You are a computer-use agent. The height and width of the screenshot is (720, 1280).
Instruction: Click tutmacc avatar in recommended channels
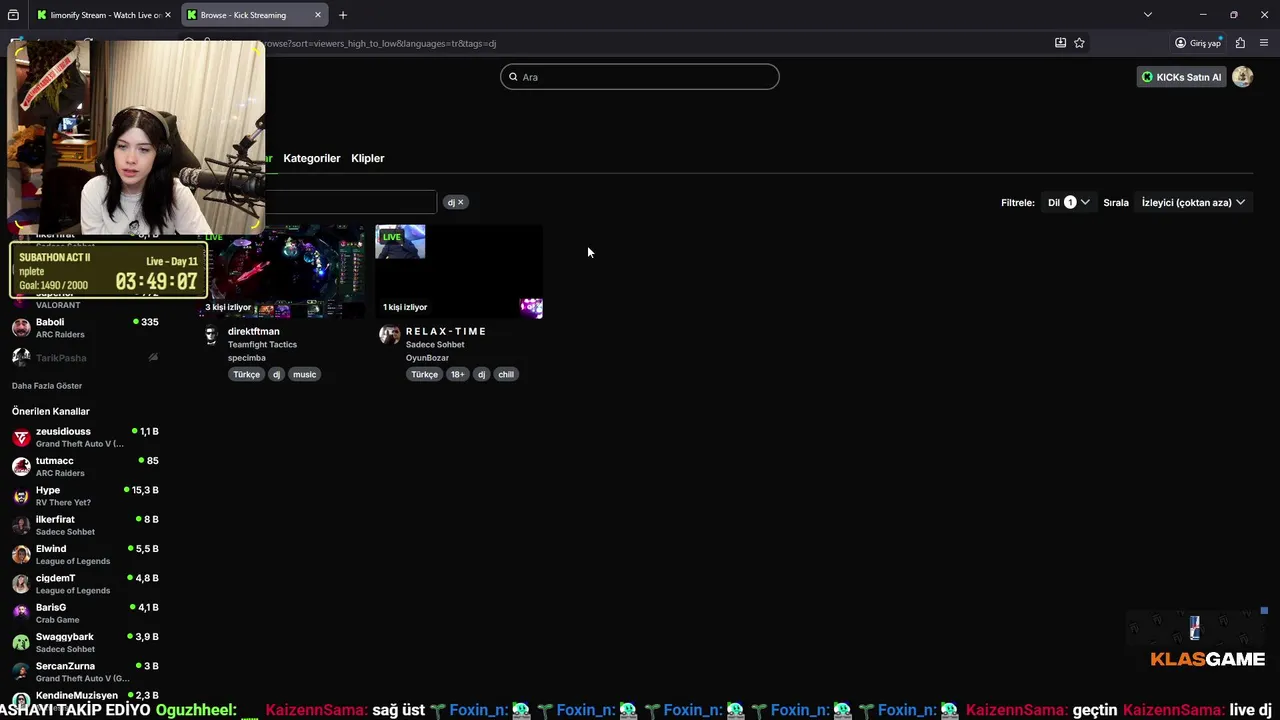pos(21,466)
